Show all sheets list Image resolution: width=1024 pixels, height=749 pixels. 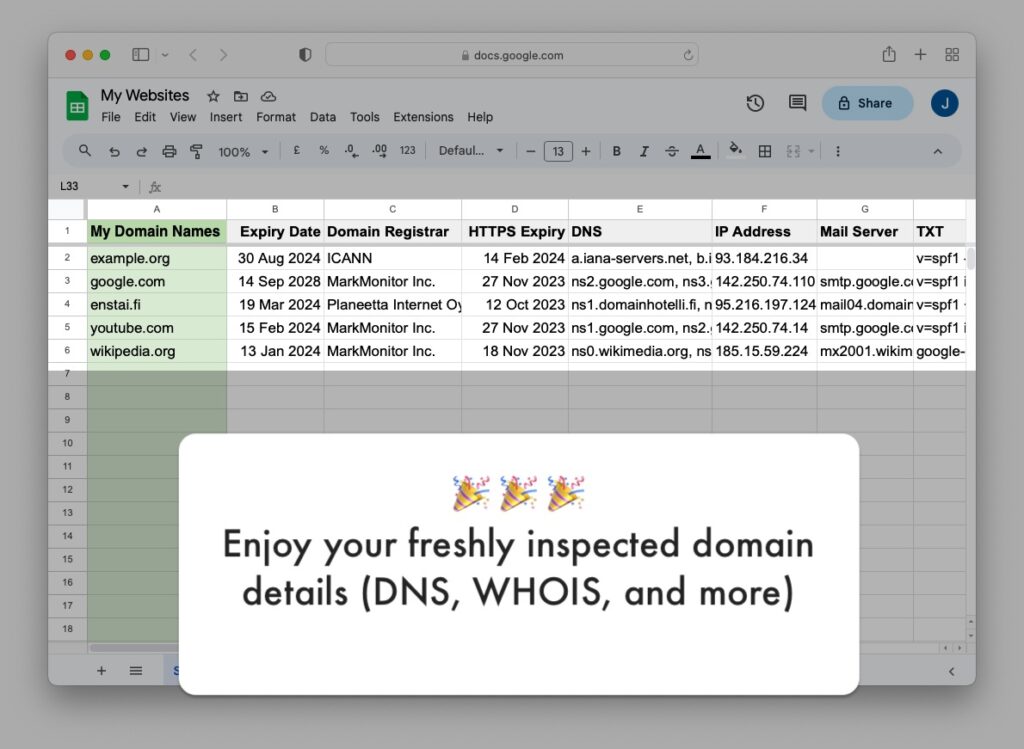coord(136,671)
